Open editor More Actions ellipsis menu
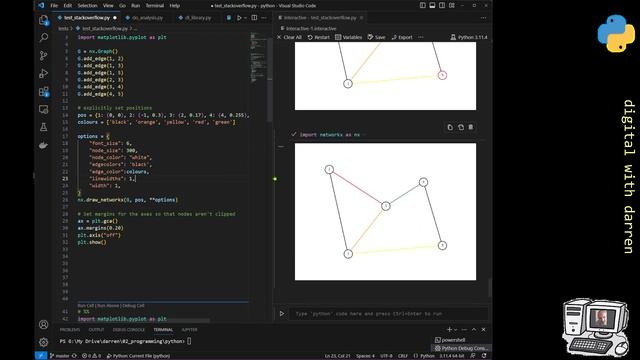Viewport: 640px width, 360px height. [264, 18]
